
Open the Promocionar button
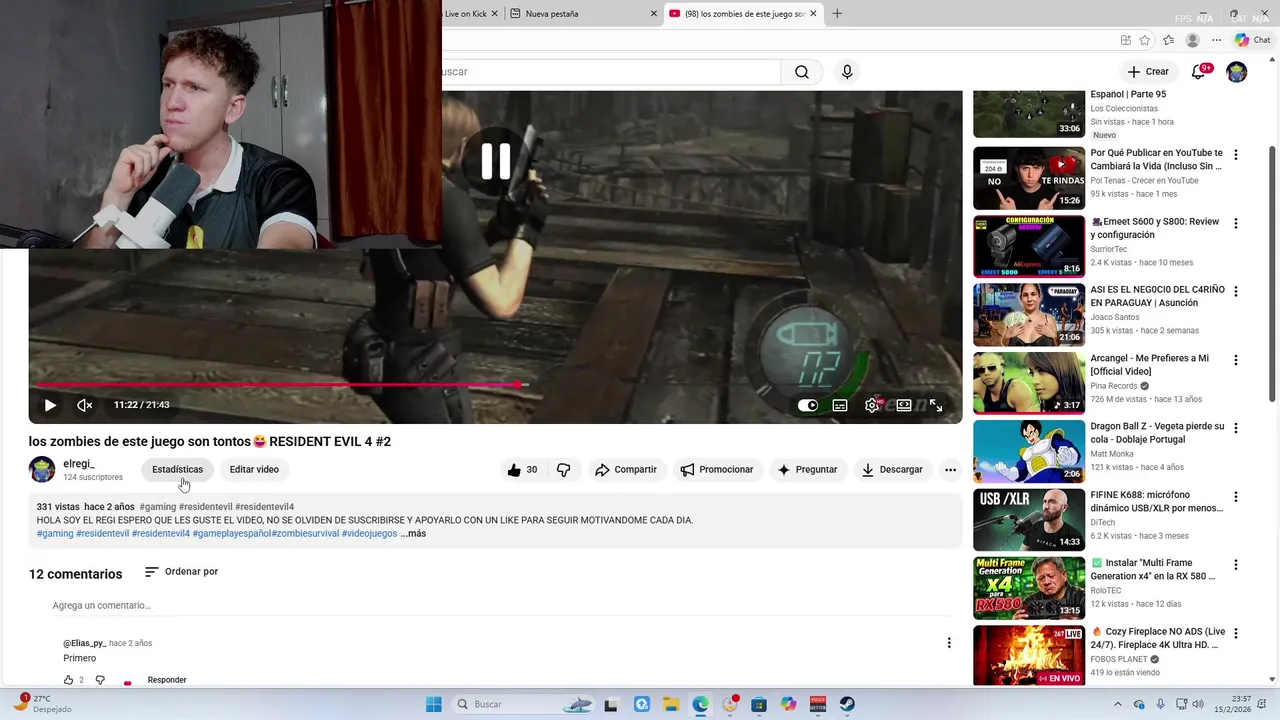[717, 469]
